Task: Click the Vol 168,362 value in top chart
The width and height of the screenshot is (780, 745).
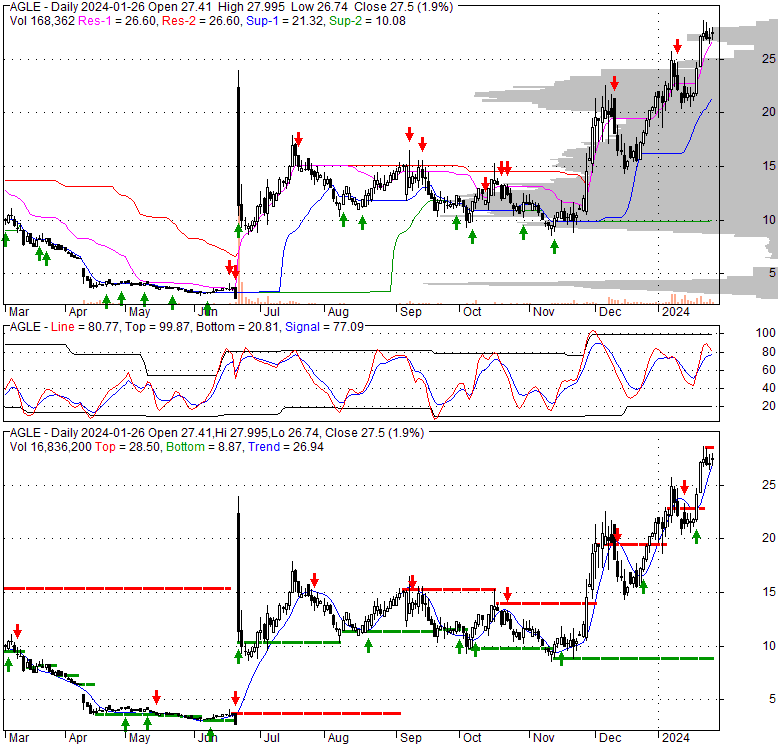Action: [42, 21]
